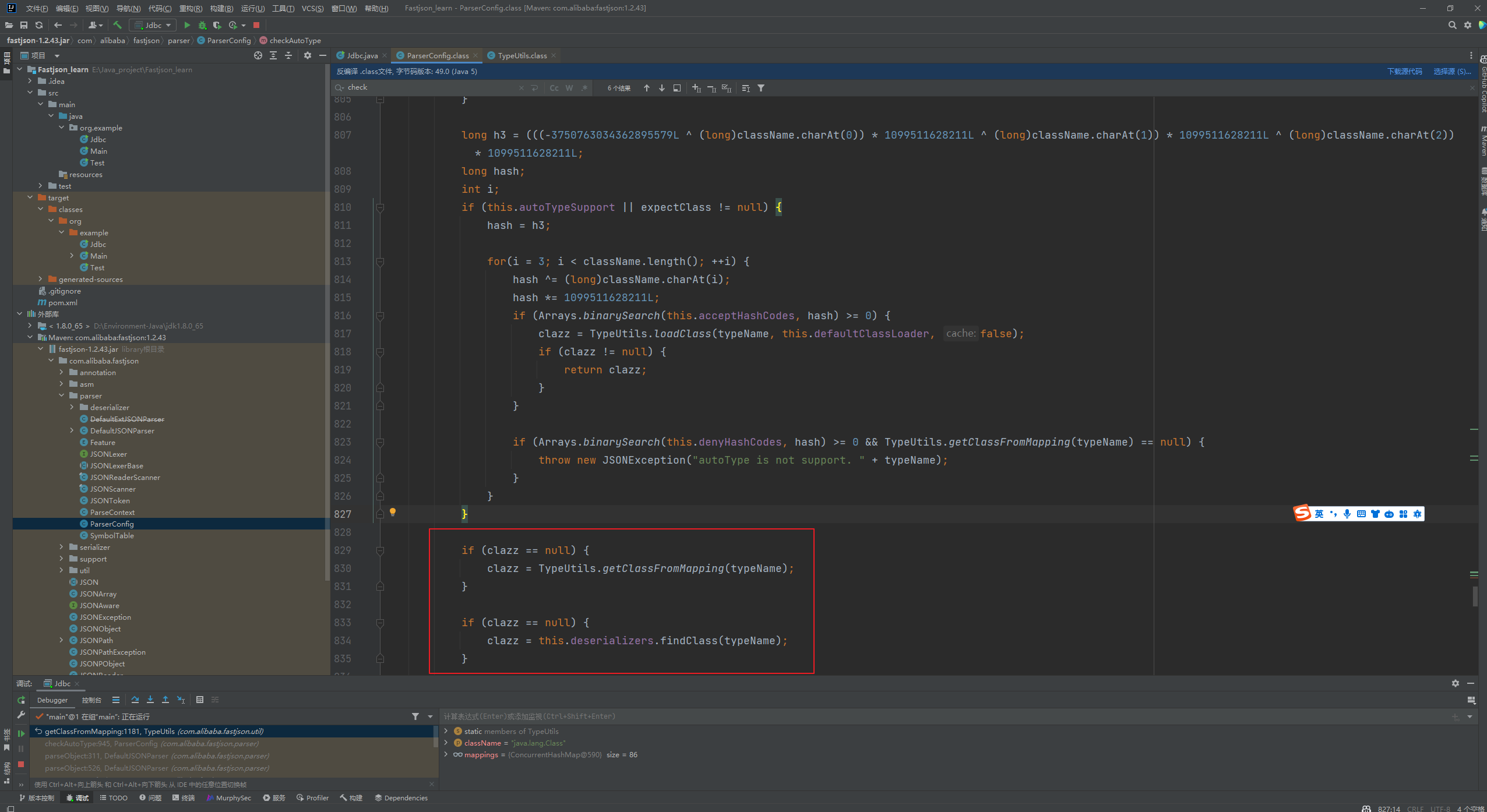The image size is (1487, 812).
Task: Switch to TypeUtils.class editor tab
Action: coord(521,55)
